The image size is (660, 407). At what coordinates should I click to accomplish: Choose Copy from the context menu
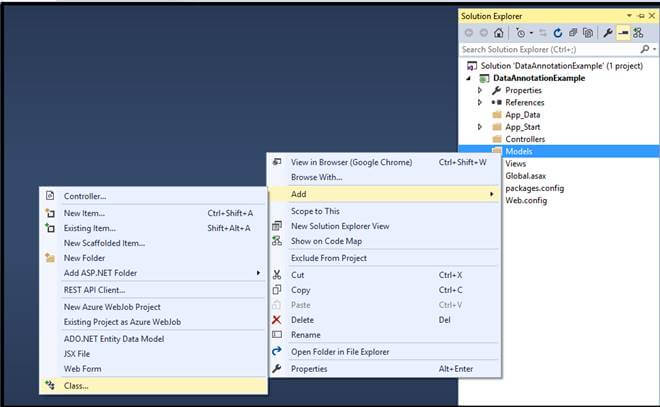click(384, 290)
